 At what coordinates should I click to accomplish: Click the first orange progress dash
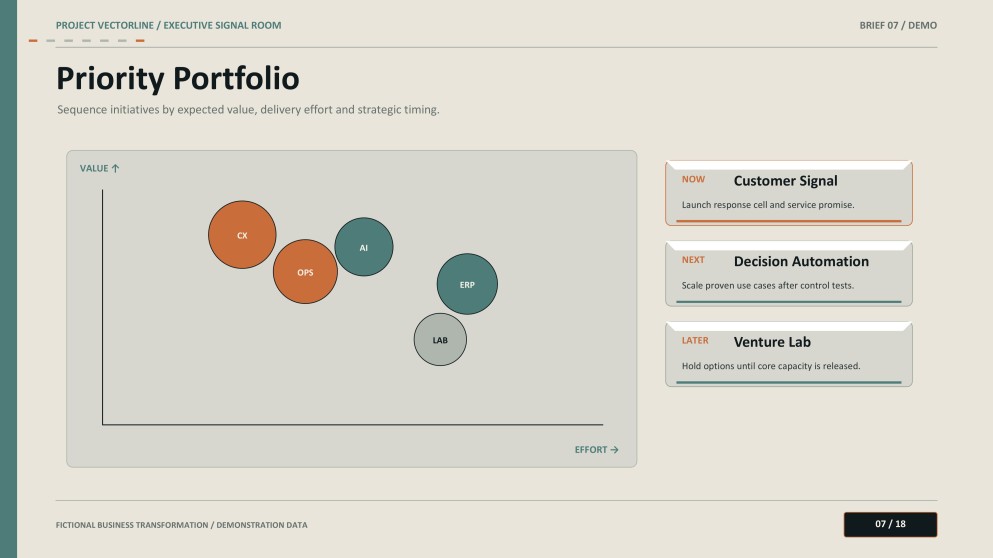33,41
